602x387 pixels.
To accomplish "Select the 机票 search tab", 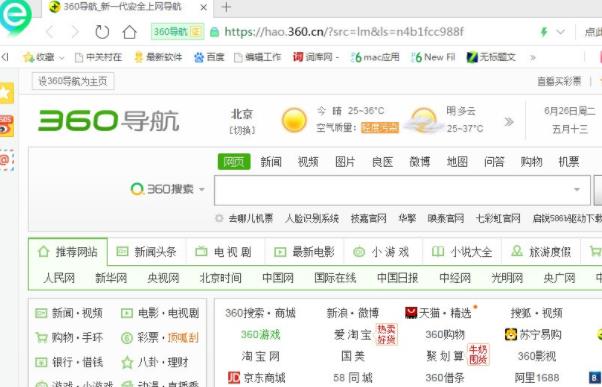I will pyautogui.click(x=569, y=162).
